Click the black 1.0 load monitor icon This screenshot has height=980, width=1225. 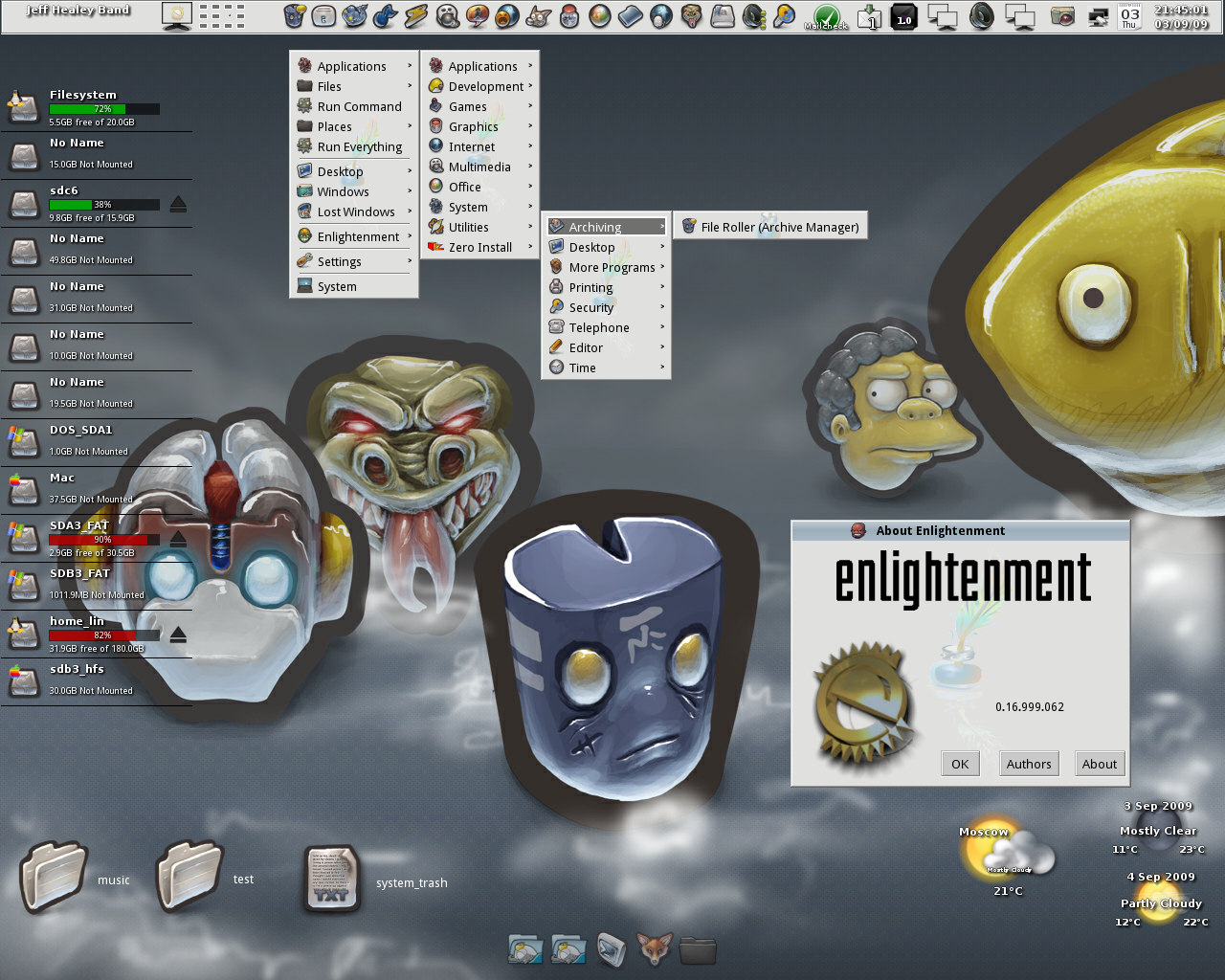tap(904, 17)
